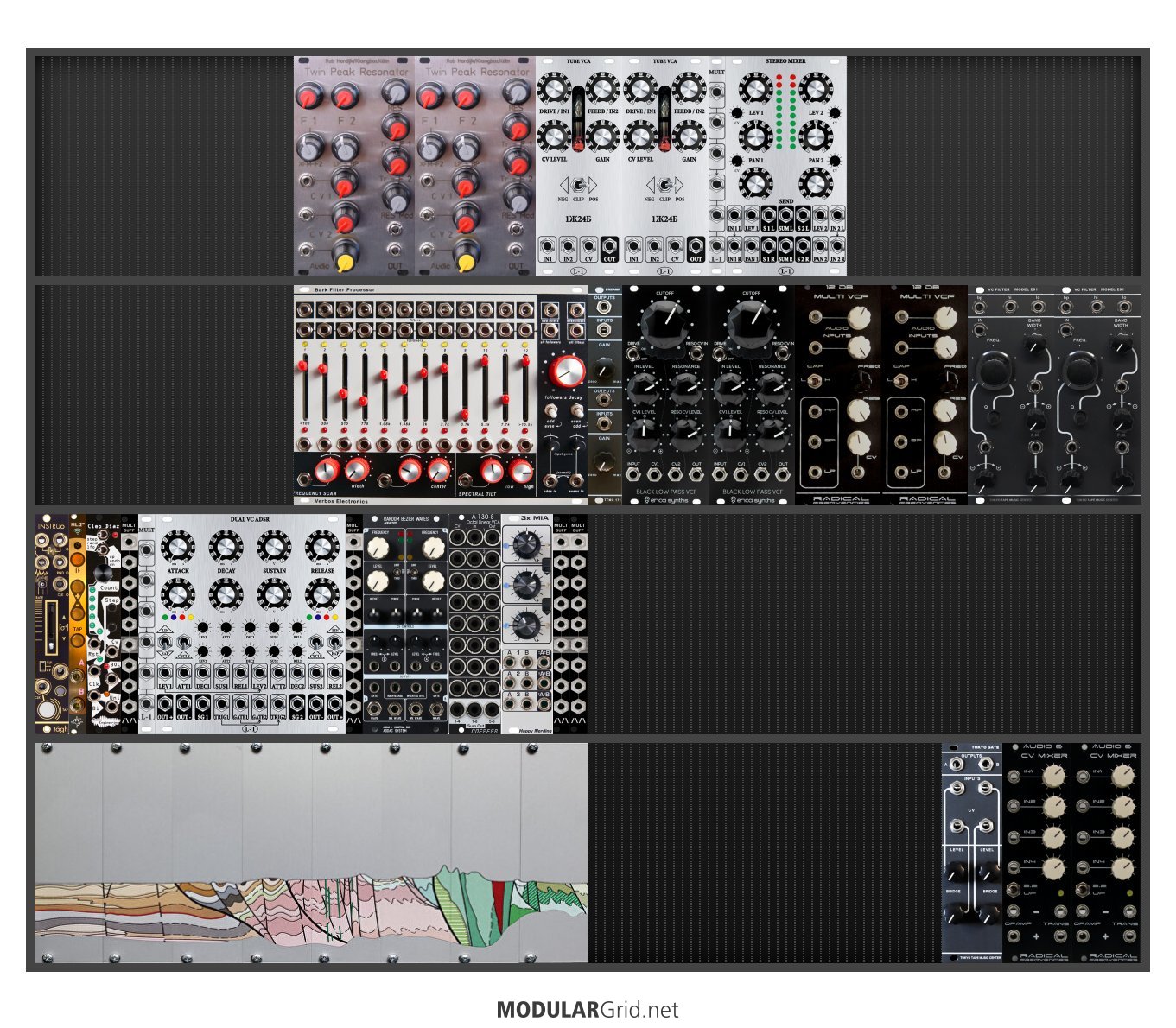Click PAN 1 knob on Stereo Mixer
The height and width of the screenshot is (1028, 1176).
[x=756, y=137]
